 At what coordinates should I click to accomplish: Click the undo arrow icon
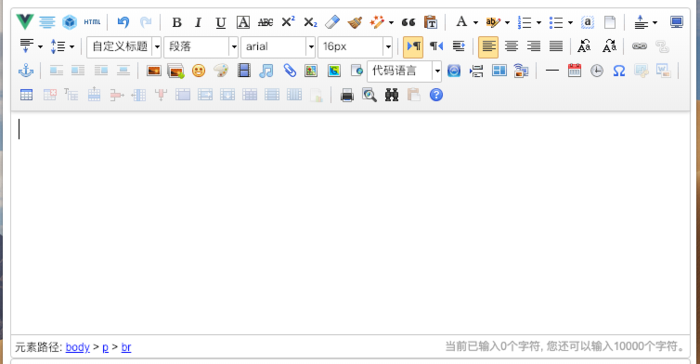pyautogui.click(x=123, y=22)
